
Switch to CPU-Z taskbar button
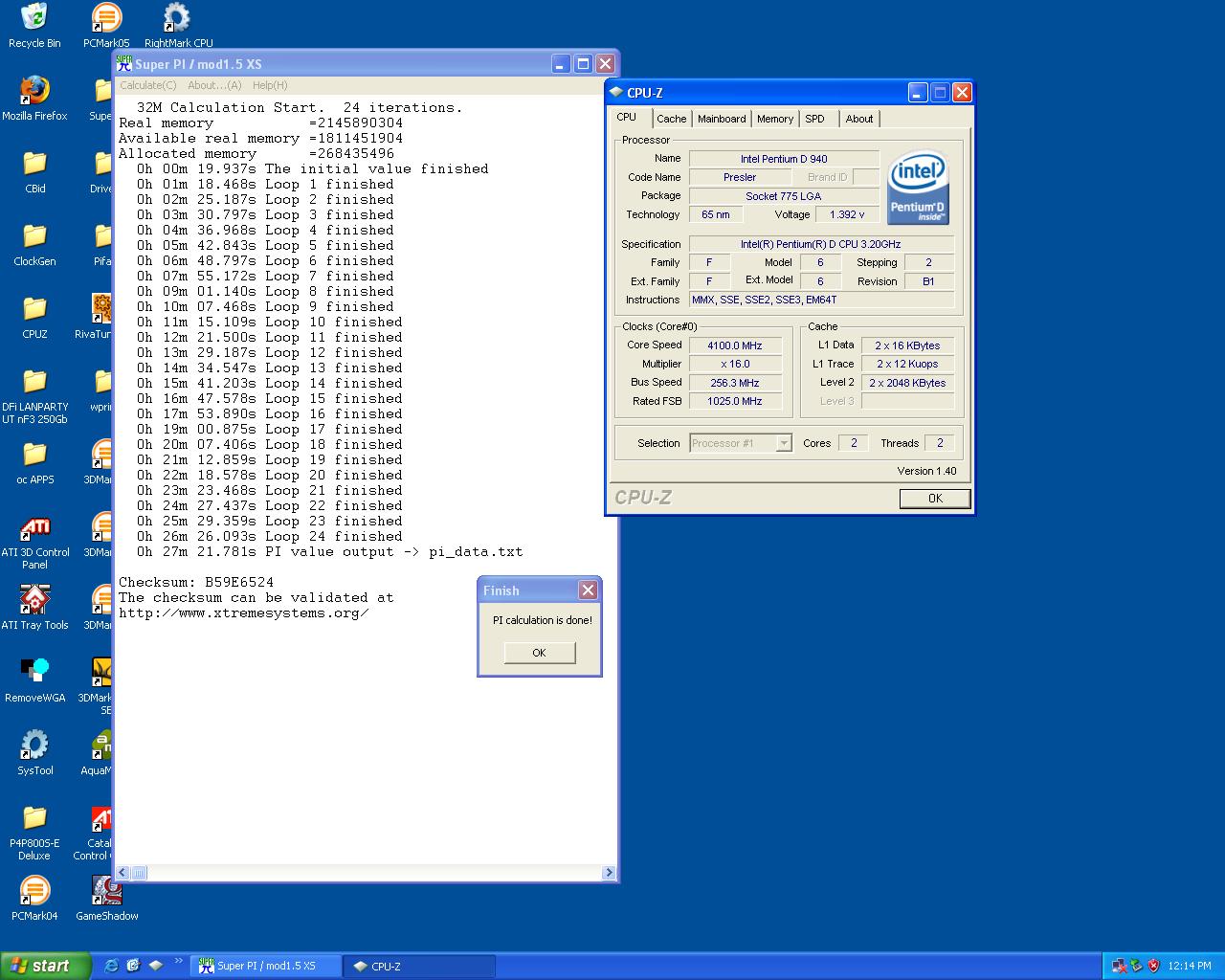420,966
